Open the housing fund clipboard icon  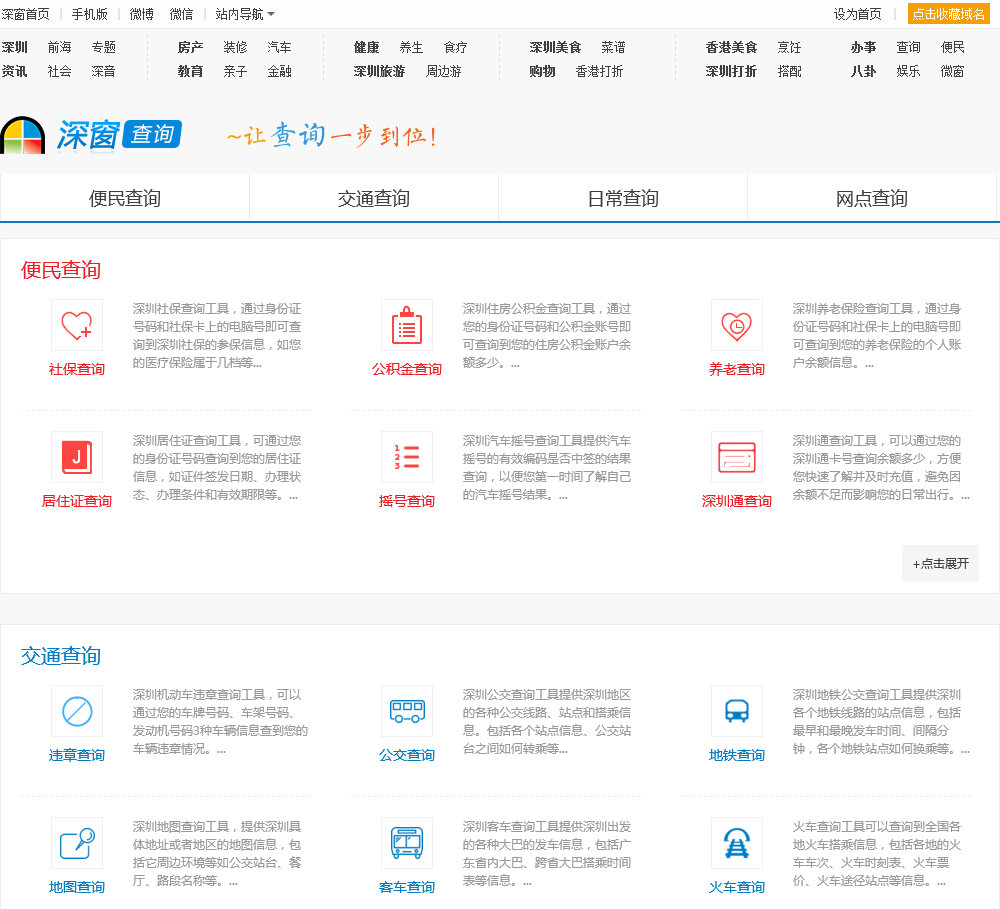(407, 326)
